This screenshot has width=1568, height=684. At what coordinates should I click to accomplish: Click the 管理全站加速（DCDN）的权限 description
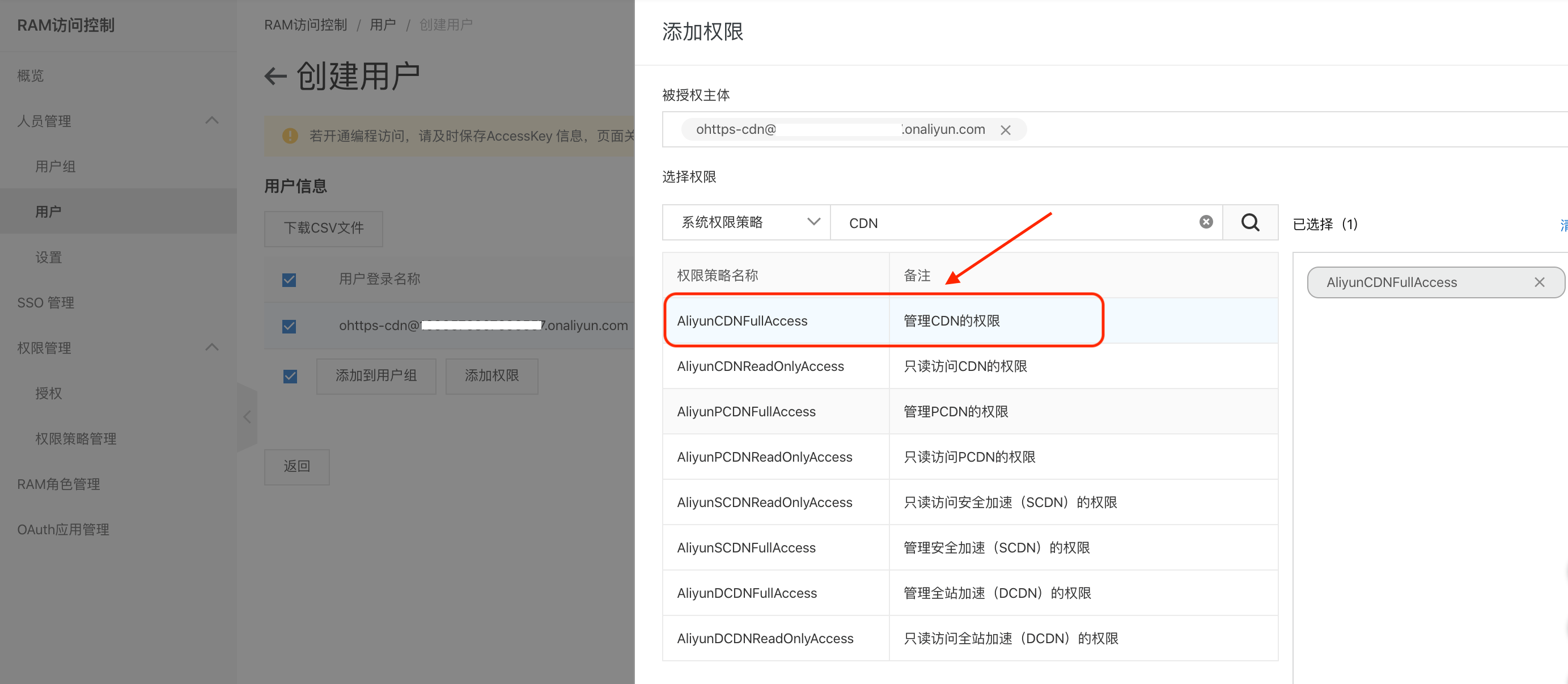point(998,593)
